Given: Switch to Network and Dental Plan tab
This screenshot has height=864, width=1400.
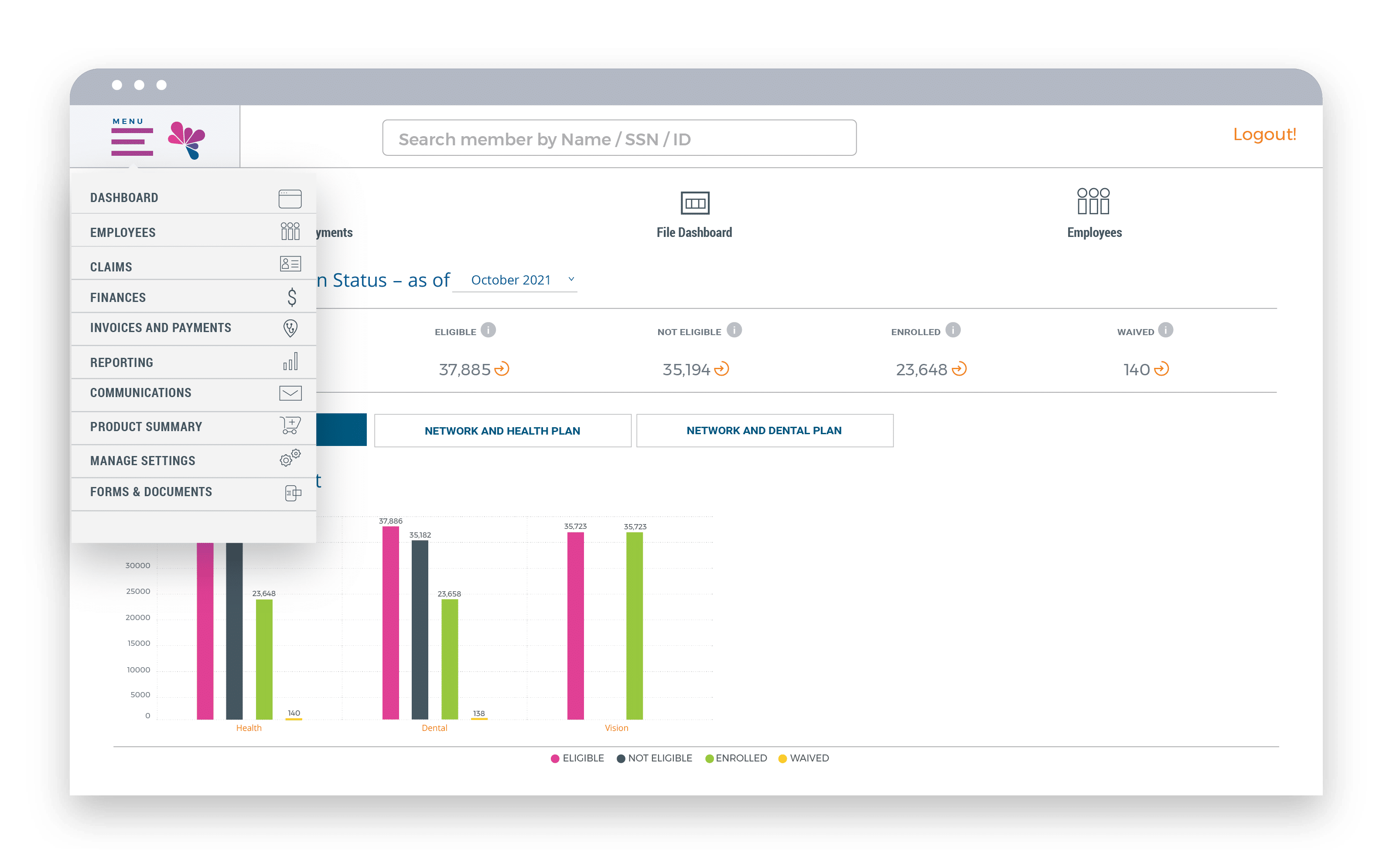Looking at the screenshot, I should (764, 431).
